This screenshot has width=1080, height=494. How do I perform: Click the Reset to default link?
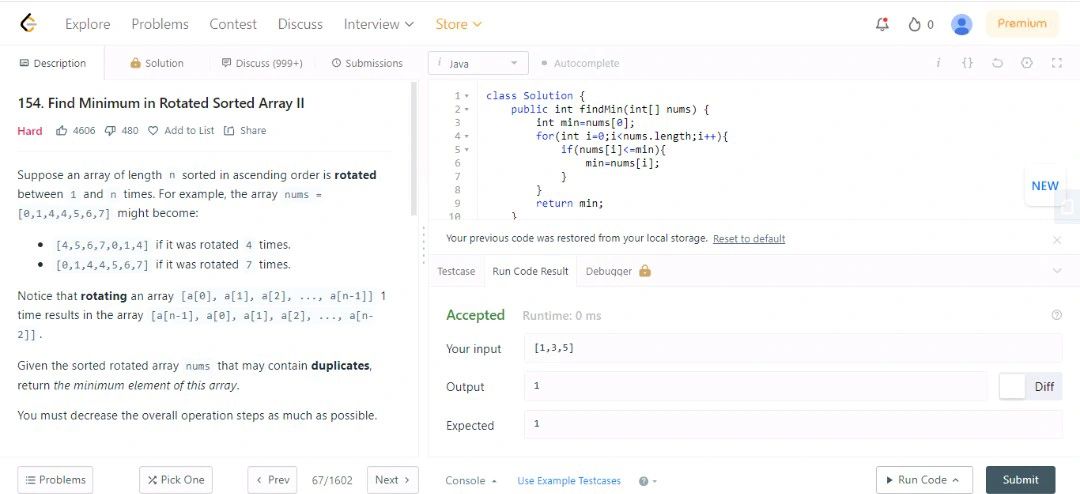pos(748,239)
